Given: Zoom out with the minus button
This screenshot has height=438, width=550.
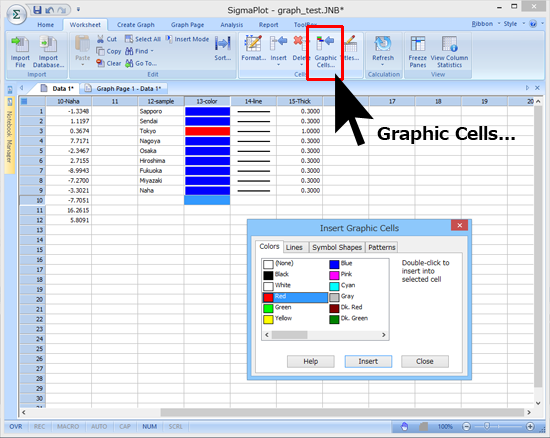Looking at the screenshot, I should coord(466,426).
